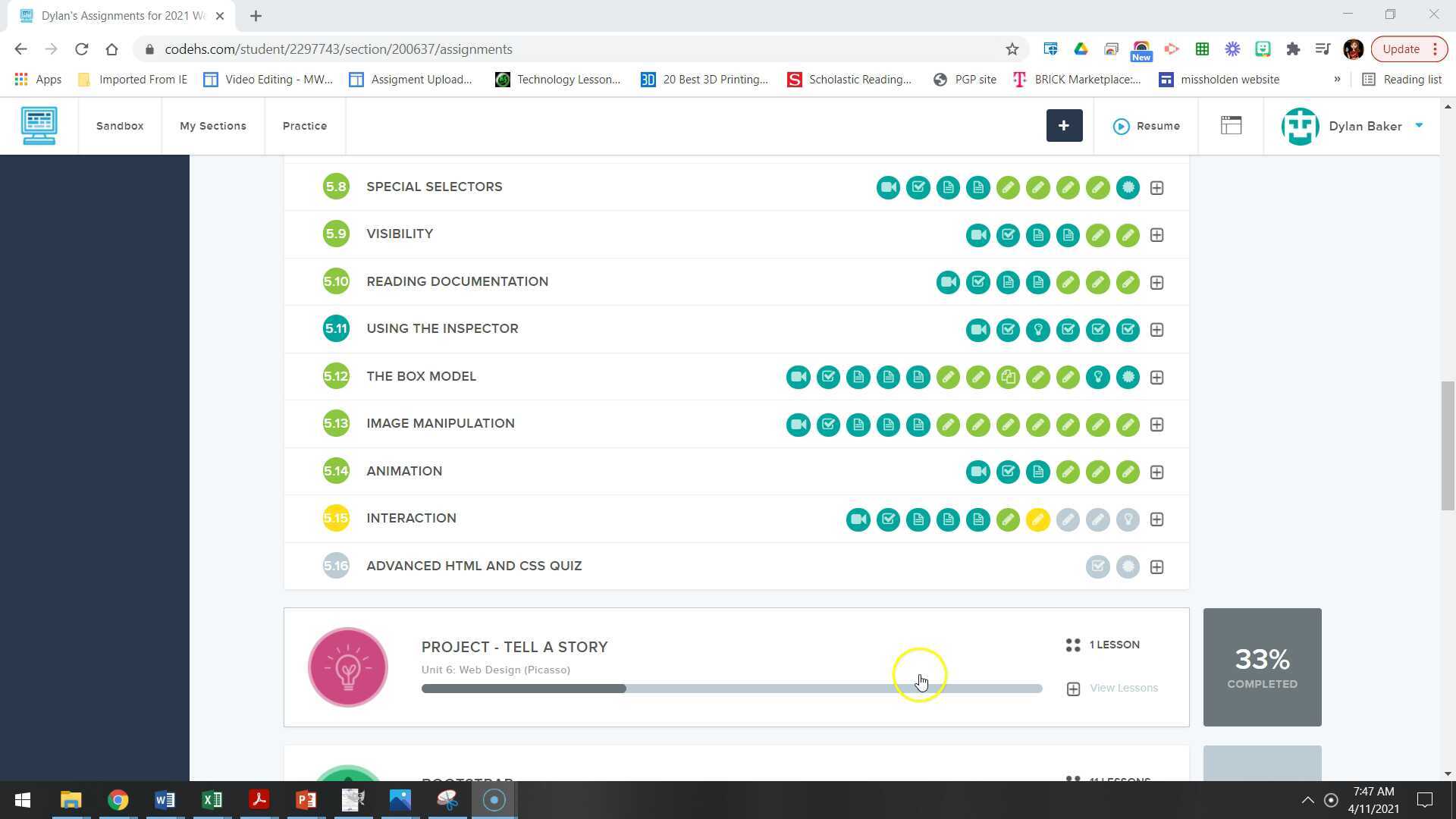Screen dimensions: 1456x819
Task: Expand The Box Model lesson row
Action: click(1156, 377)
